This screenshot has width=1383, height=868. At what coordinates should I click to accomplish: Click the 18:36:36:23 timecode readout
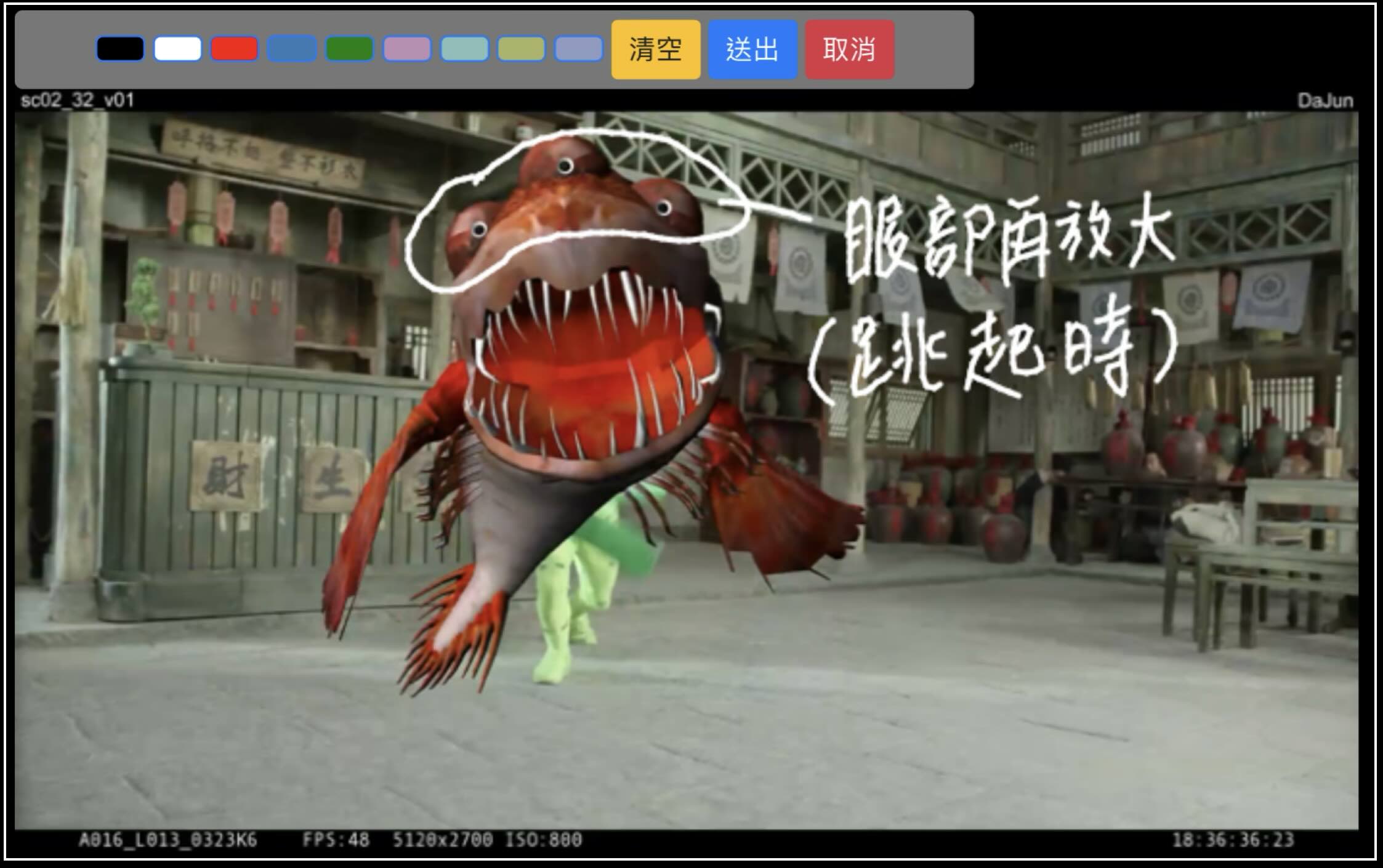point(1233,840)
